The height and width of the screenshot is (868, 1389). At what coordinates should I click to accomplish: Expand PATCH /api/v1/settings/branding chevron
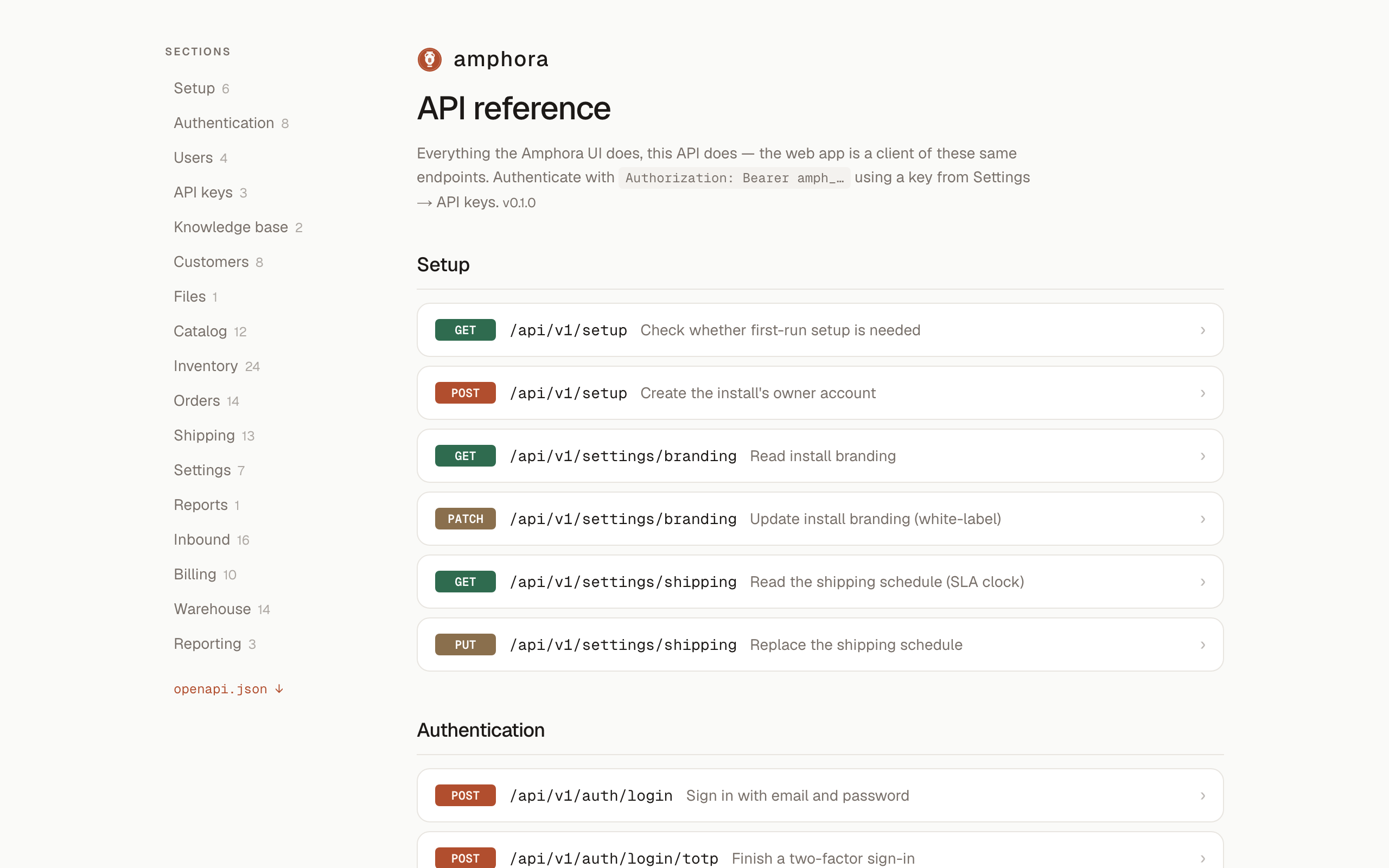coord(1202,519)
